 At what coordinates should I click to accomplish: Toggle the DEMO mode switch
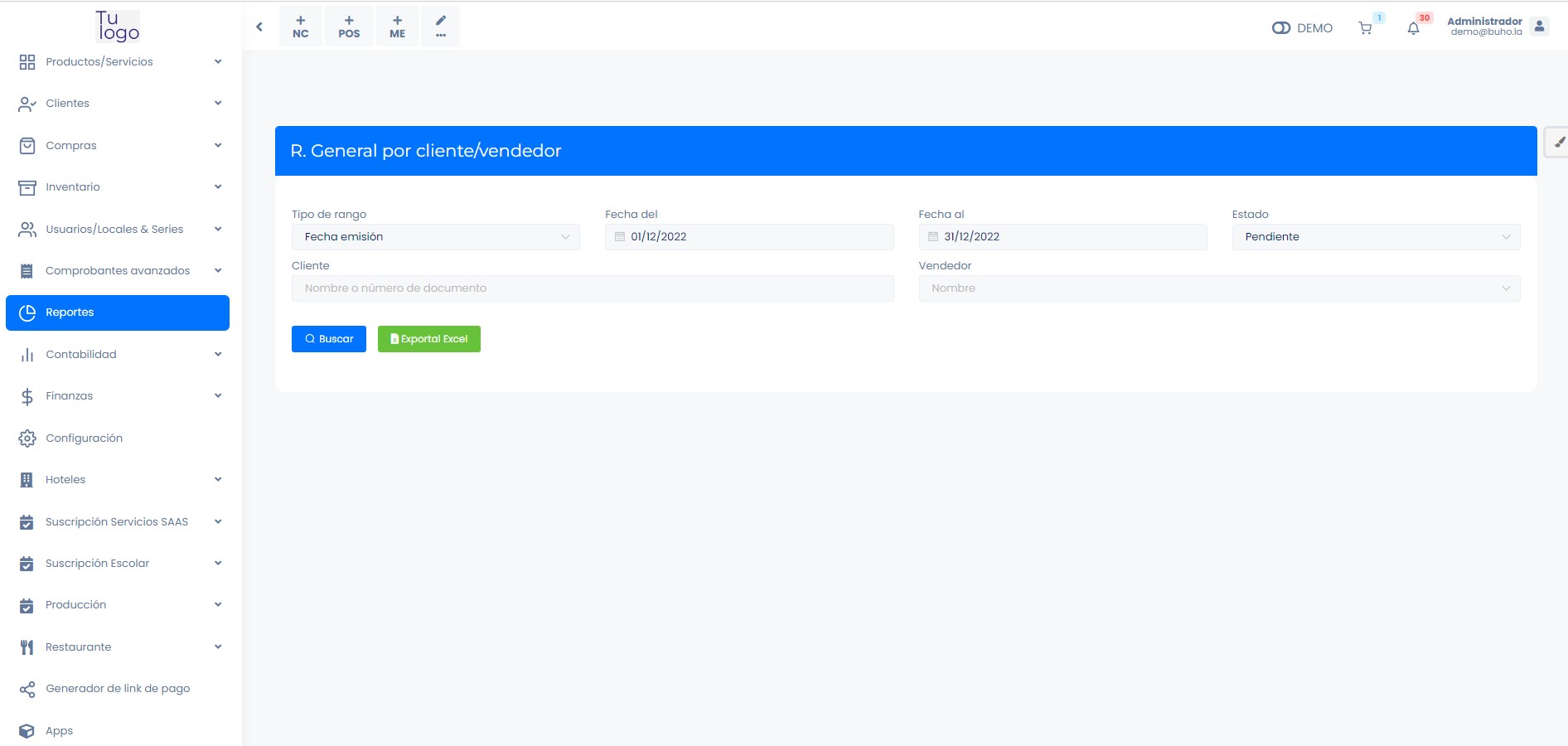click(1281, 28)
